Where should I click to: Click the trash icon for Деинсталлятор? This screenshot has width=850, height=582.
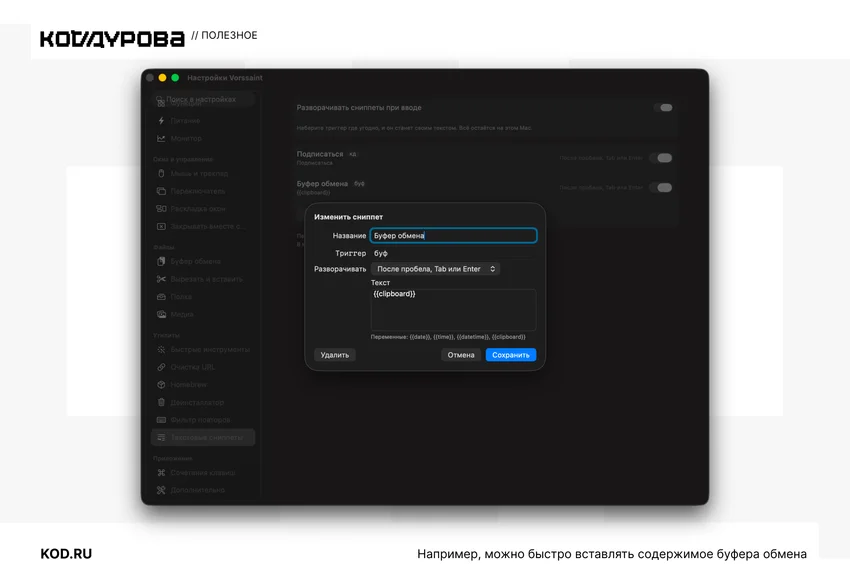pos(161,402)
